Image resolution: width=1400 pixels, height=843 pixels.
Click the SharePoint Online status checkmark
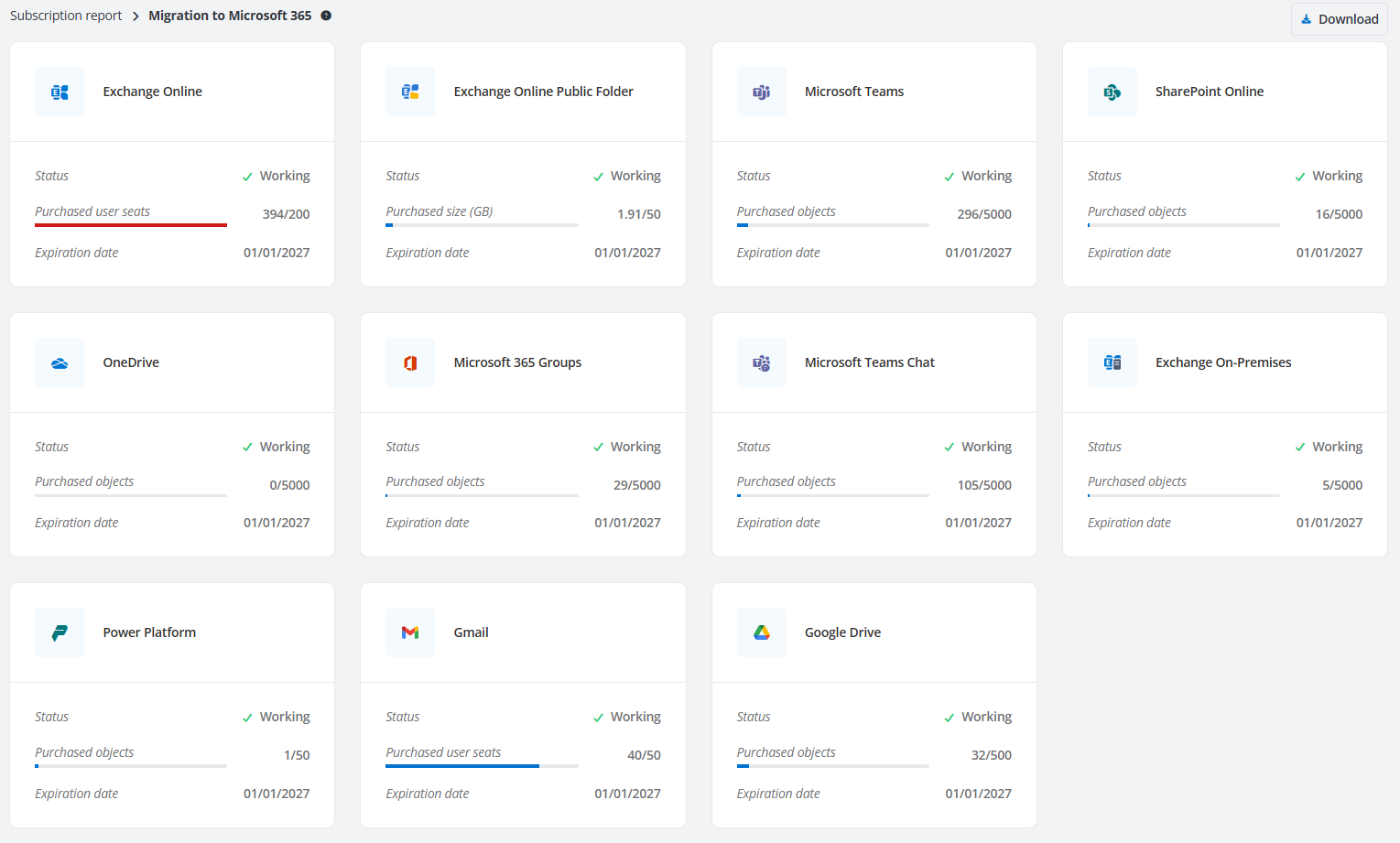coord(1300,177)
